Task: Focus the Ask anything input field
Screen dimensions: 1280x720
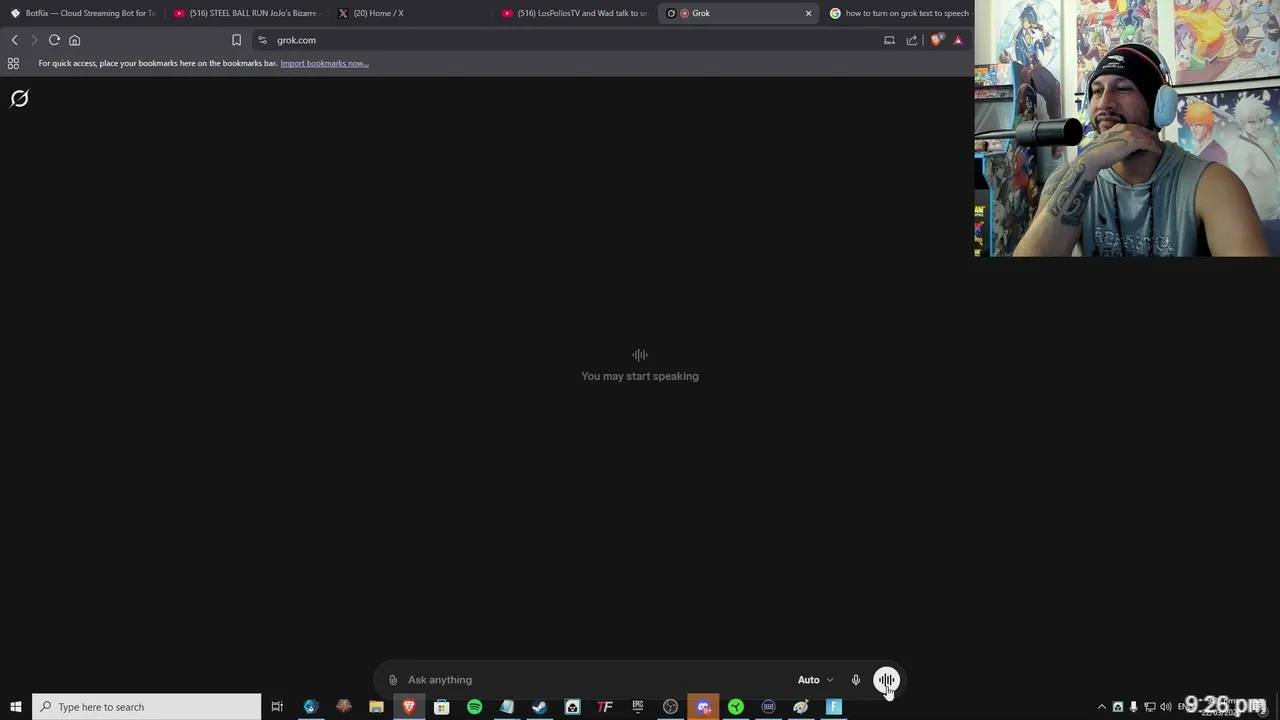Action: [x=596, y=680]
